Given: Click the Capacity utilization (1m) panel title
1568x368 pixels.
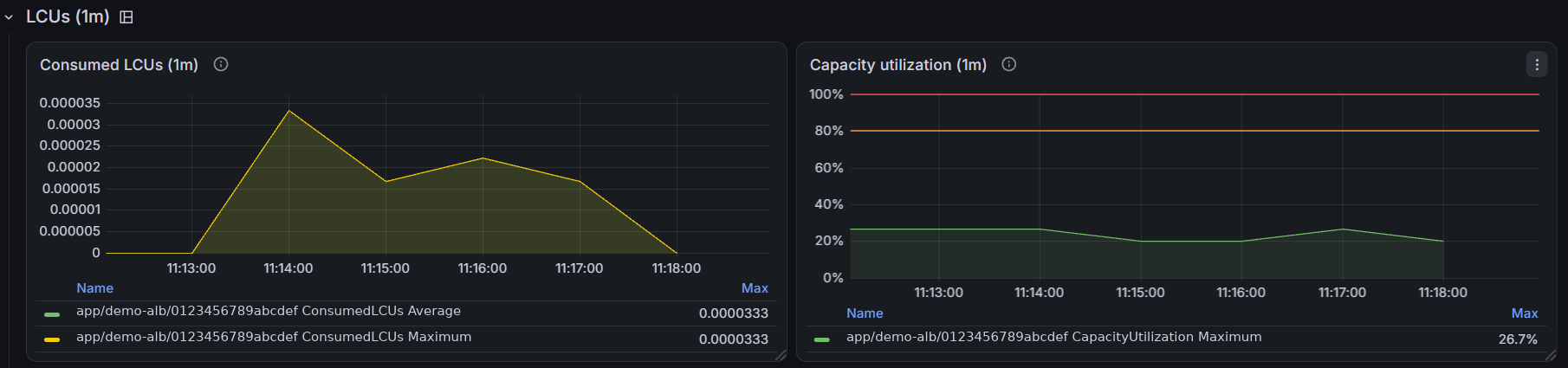Looking at the screenshot, I should 898,65.
